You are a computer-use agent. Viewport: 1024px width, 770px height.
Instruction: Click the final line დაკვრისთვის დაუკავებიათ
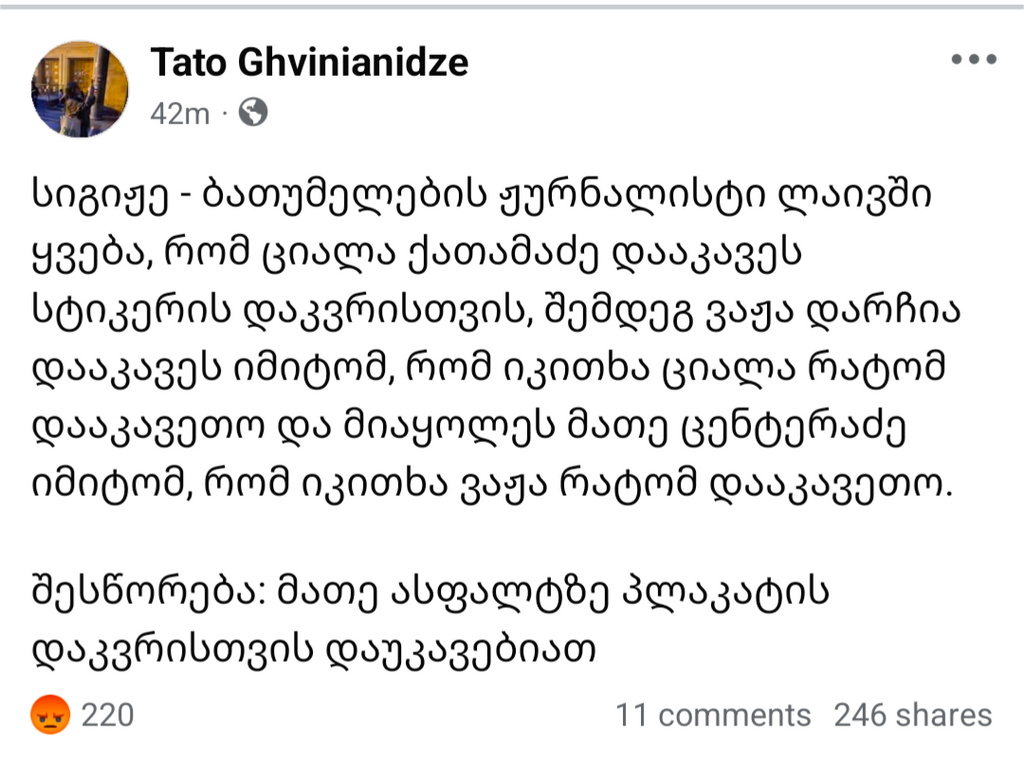(x=314, y=650)
